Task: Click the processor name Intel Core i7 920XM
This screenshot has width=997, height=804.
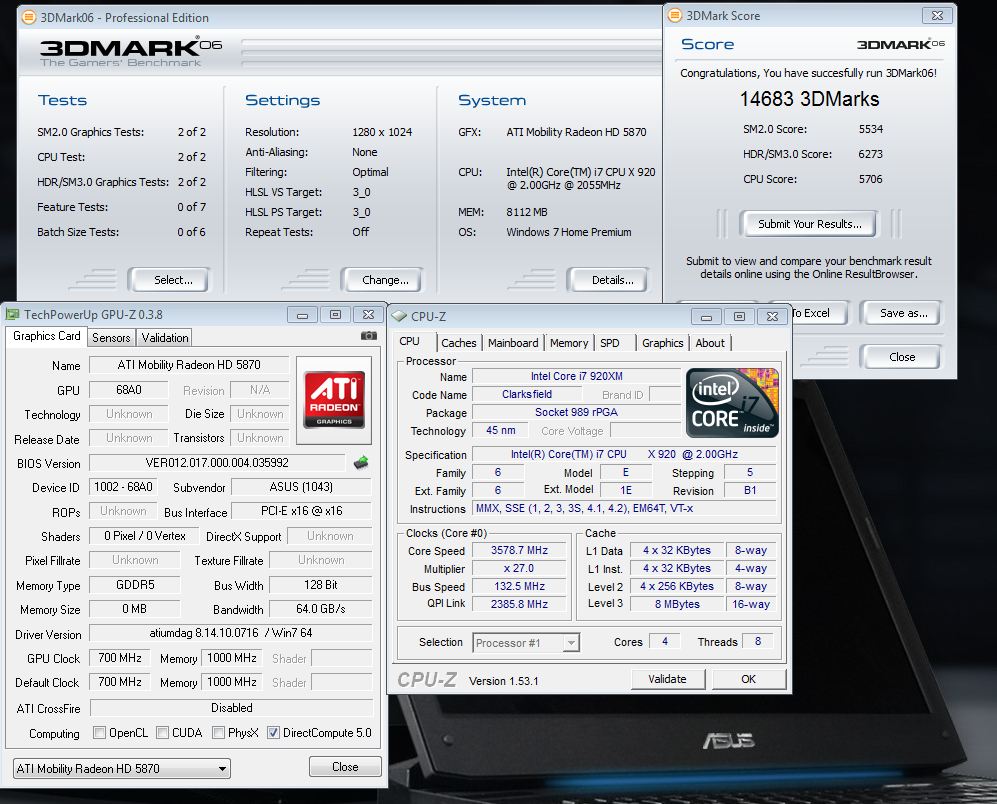Action: [576, 377]
